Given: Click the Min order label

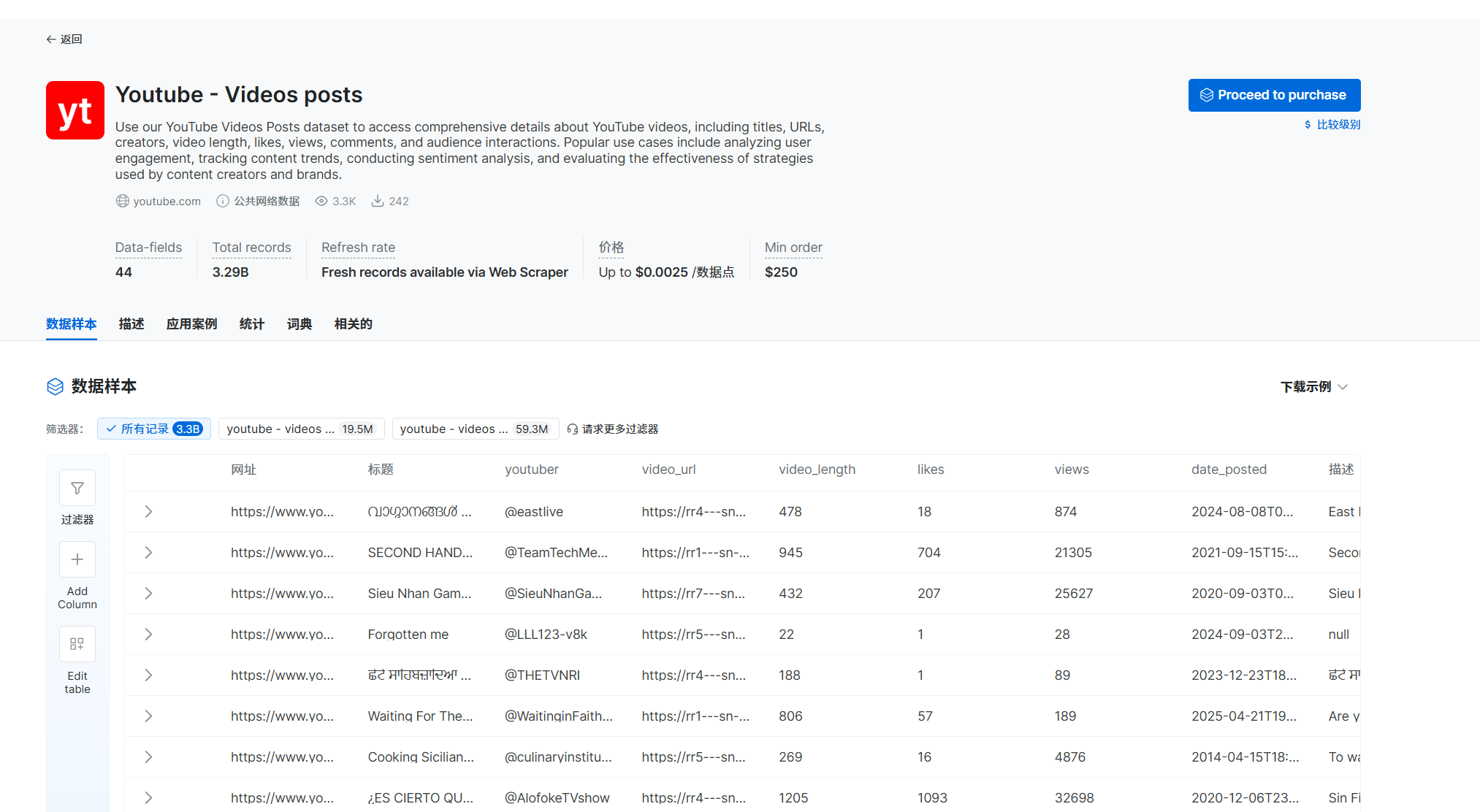Looking at the screenshot, I should (793, 248).
